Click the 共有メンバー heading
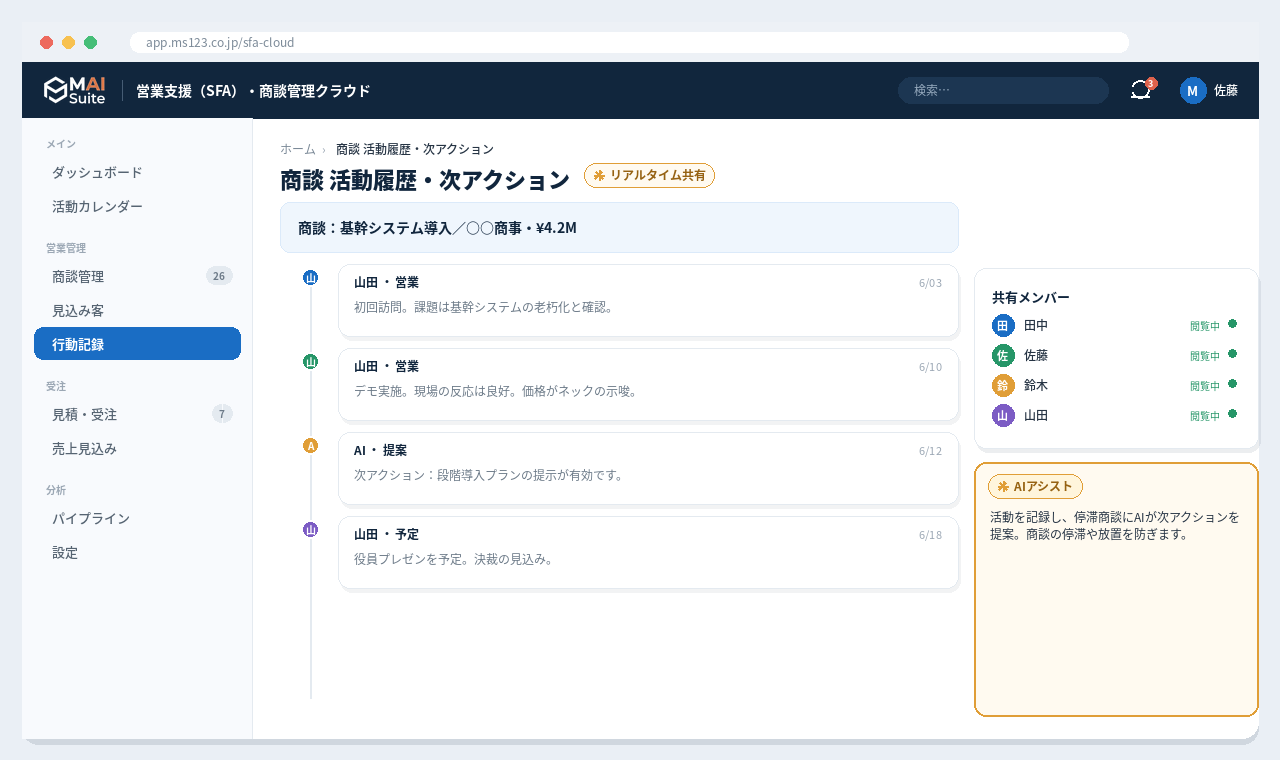Viewport: 1280px width, 760px height. click(1031, 298)
